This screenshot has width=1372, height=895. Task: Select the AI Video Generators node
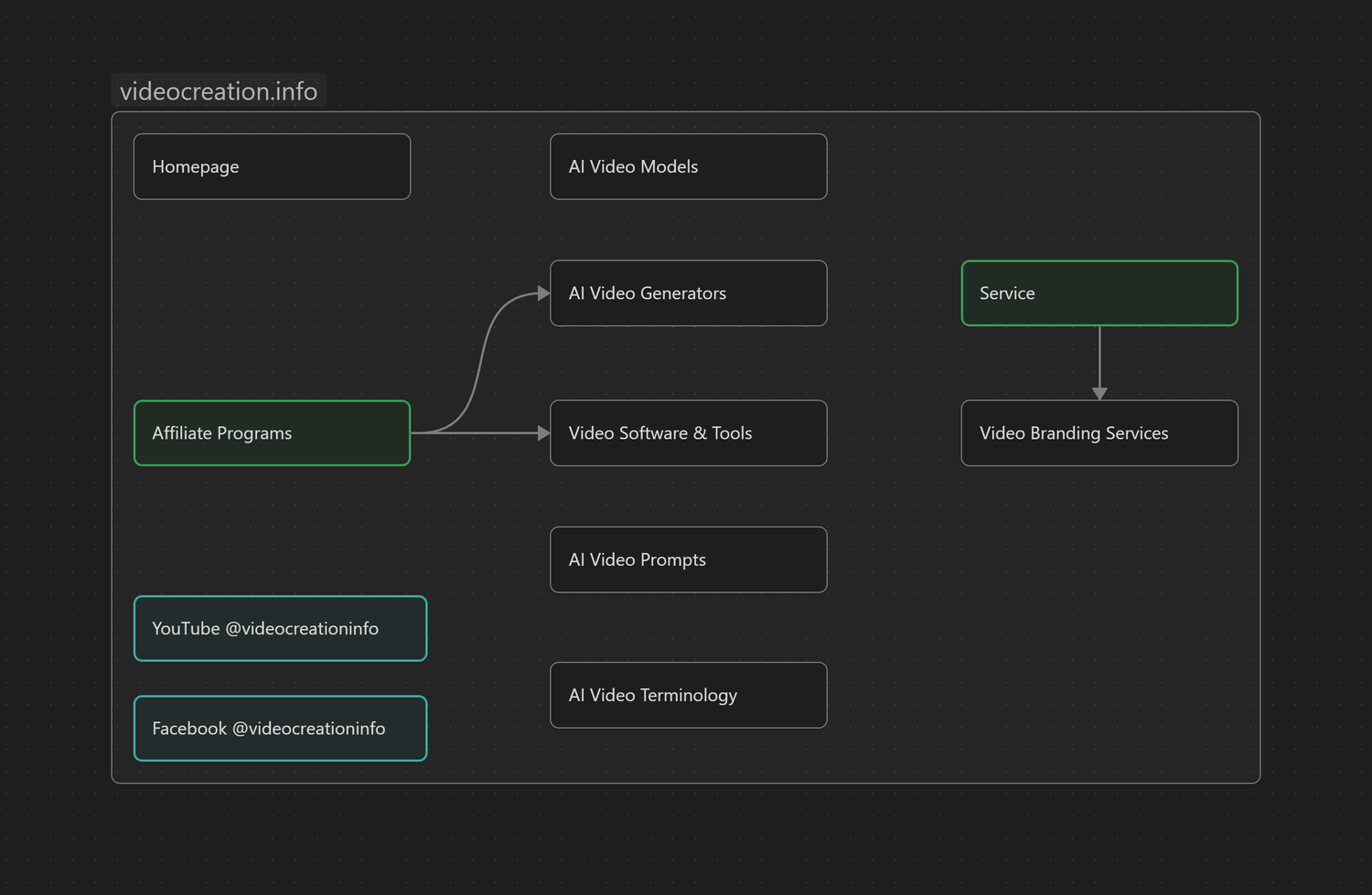coord(689,293)
